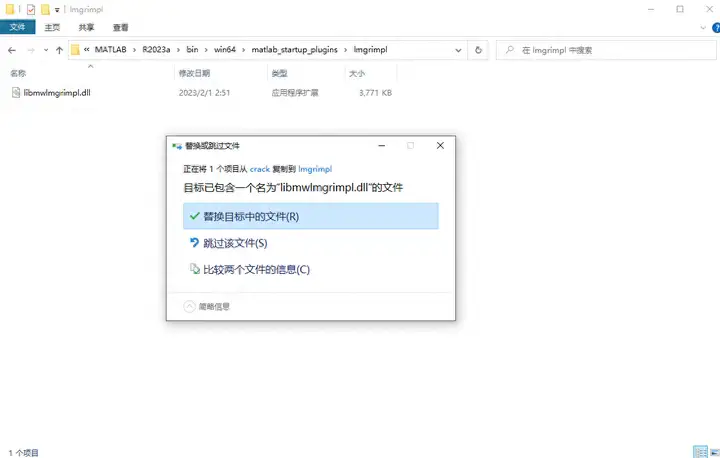The image size is (720, 458).
Task: Click the date 2023/2/1 2:51 cell
Action: click(x=204, y=93)
